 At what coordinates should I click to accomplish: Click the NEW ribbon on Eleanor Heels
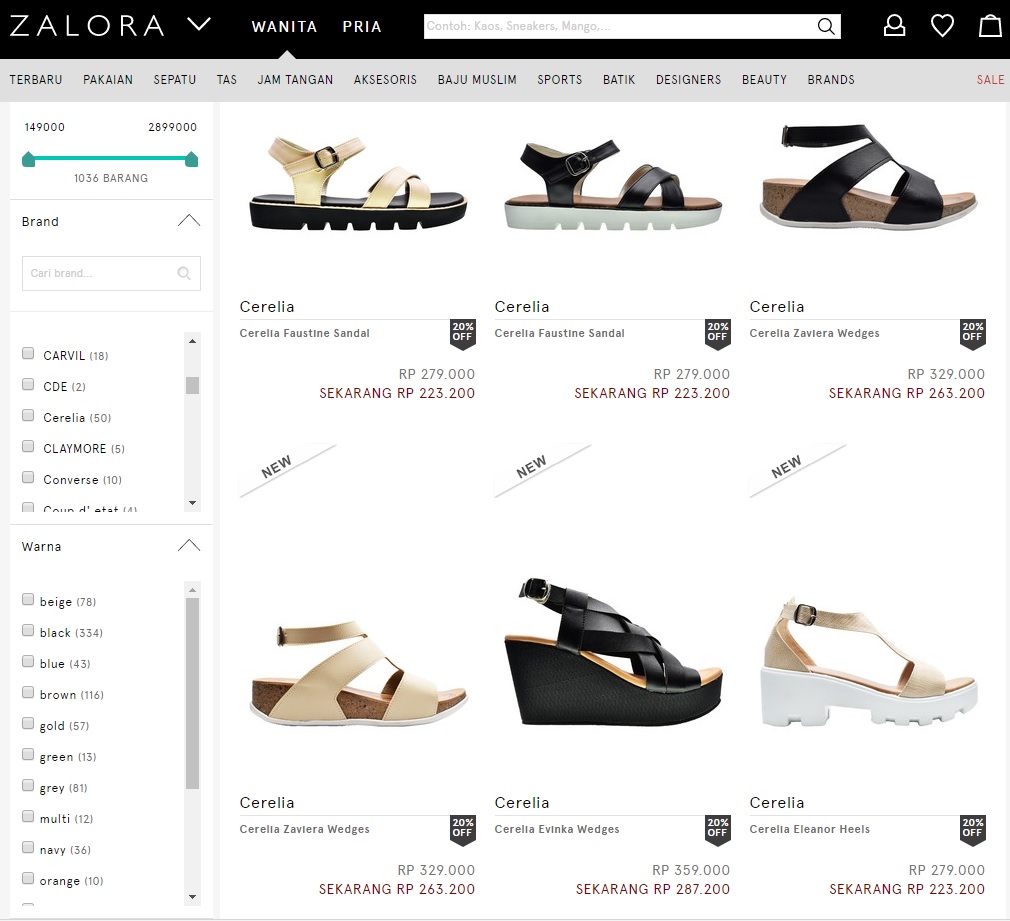[786, 467]
